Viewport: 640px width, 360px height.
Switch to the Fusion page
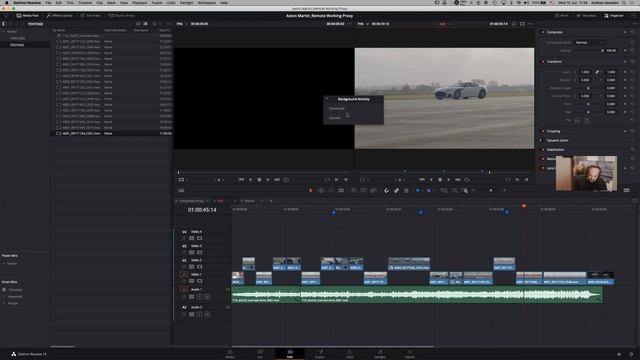[x=320, y=354]
